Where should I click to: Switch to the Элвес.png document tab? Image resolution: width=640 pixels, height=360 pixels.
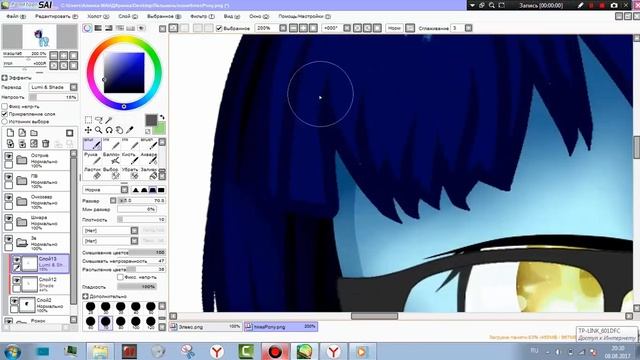point(206,327)
